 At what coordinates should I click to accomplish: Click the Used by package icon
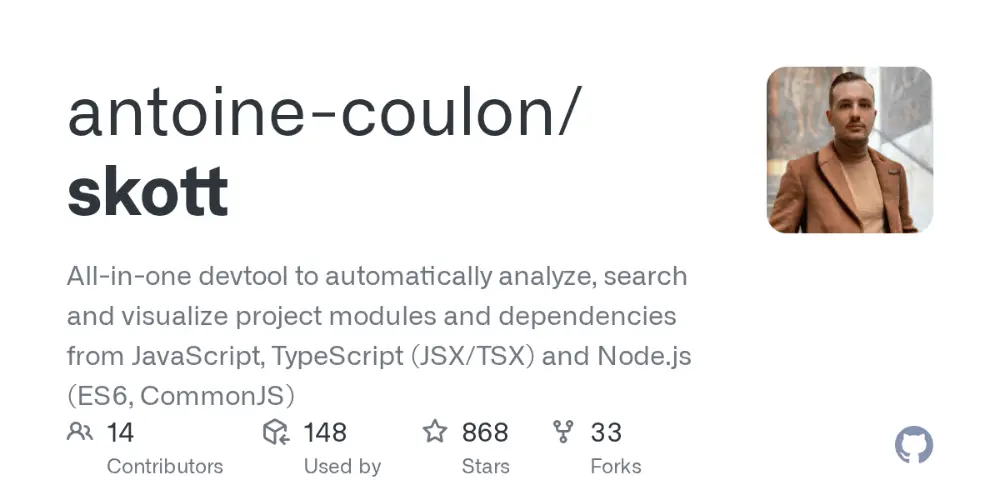click(276, 432)
